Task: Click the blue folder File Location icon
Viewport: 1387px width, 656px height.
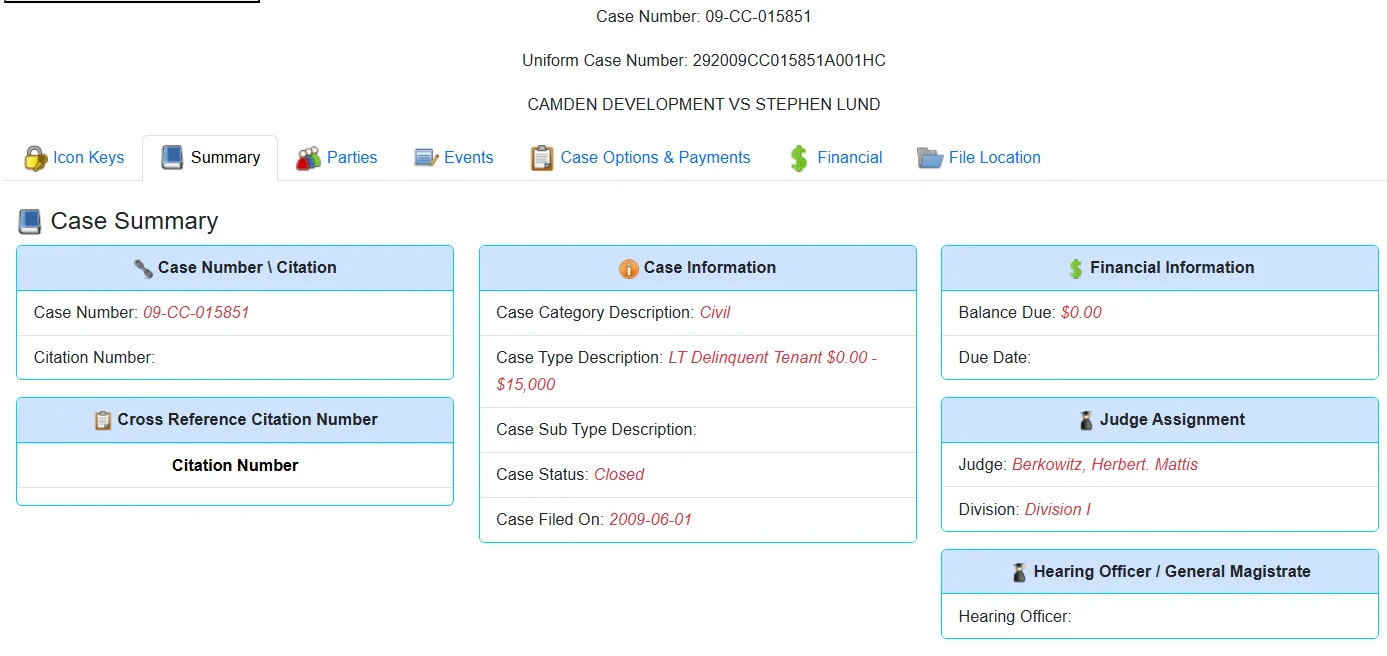Action: 930,158
